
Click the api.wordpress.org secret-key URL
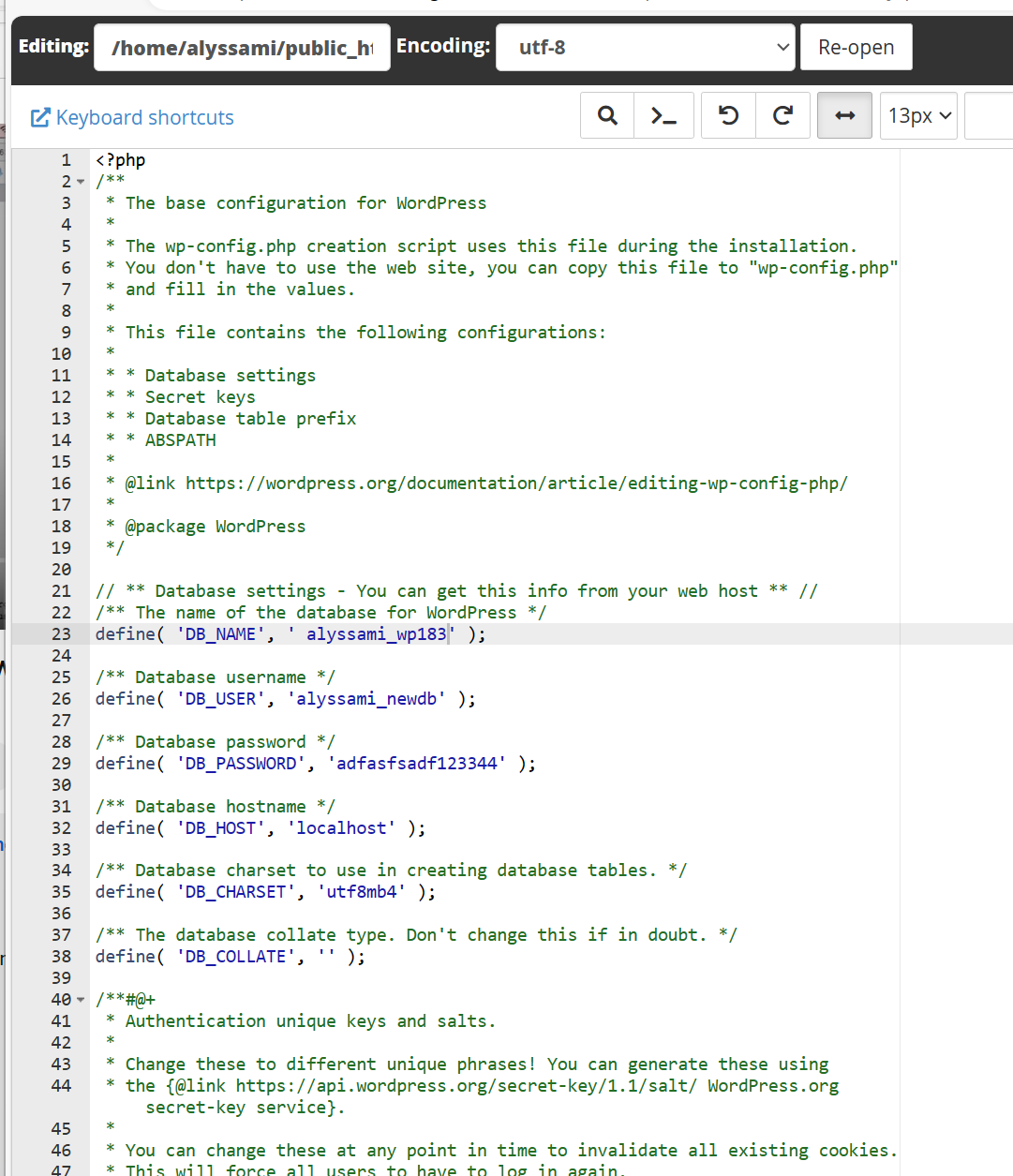click(466, 1086)
